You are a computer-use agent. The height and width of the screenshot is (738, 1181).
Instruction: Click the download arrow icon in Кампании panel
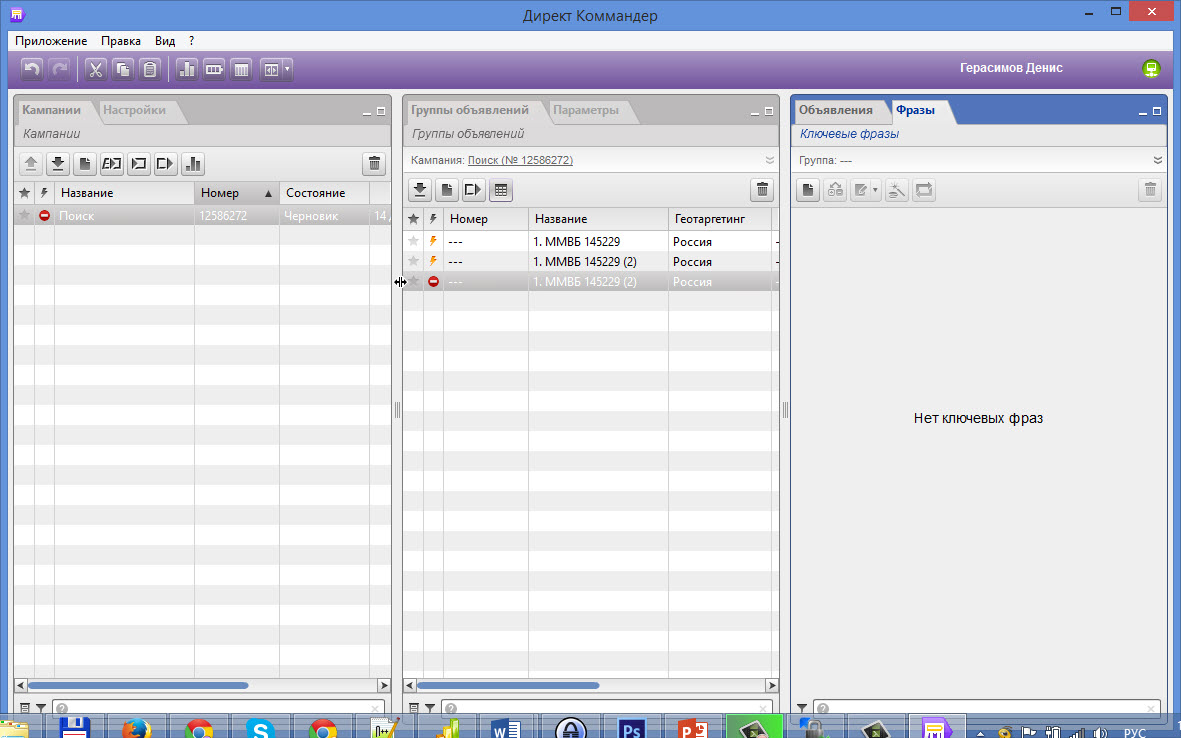pyautogui.click(x=58, y=164)
